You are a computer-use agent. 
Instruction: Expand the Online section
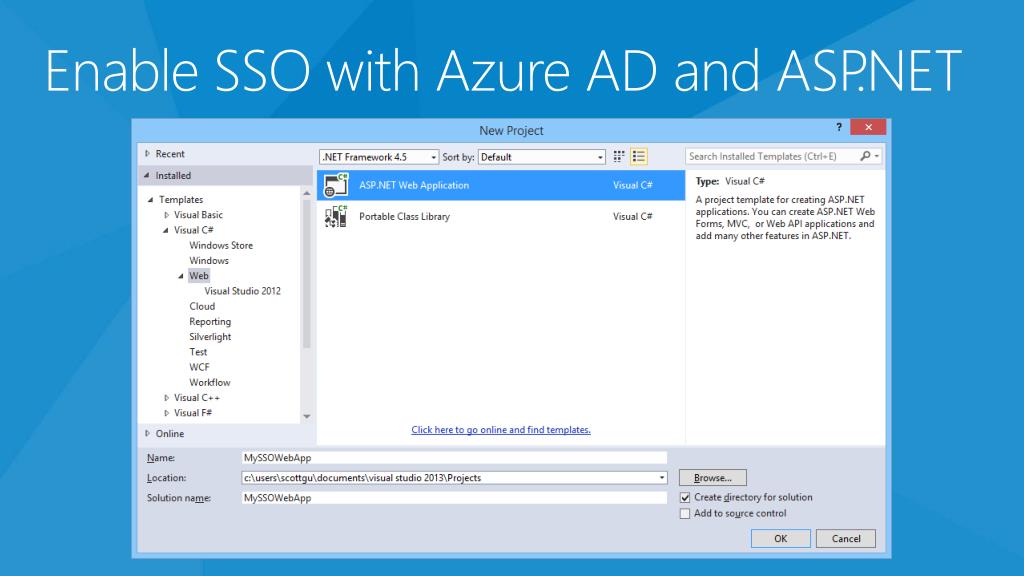click(148, 433)
